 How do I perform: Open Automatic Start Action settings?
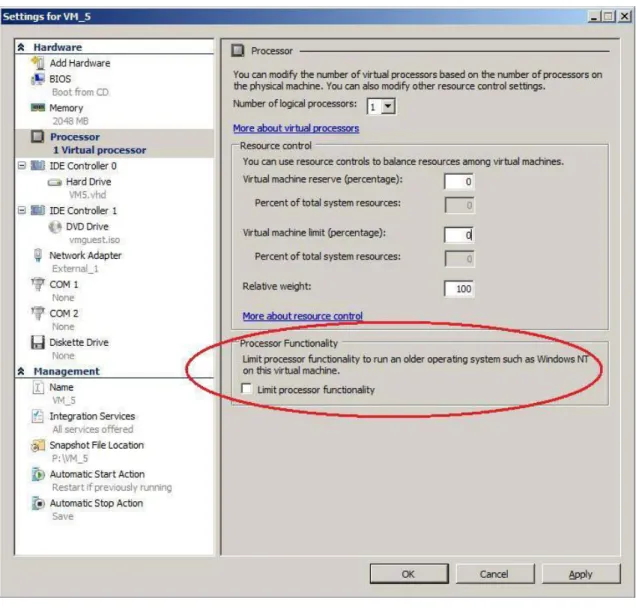97,474
